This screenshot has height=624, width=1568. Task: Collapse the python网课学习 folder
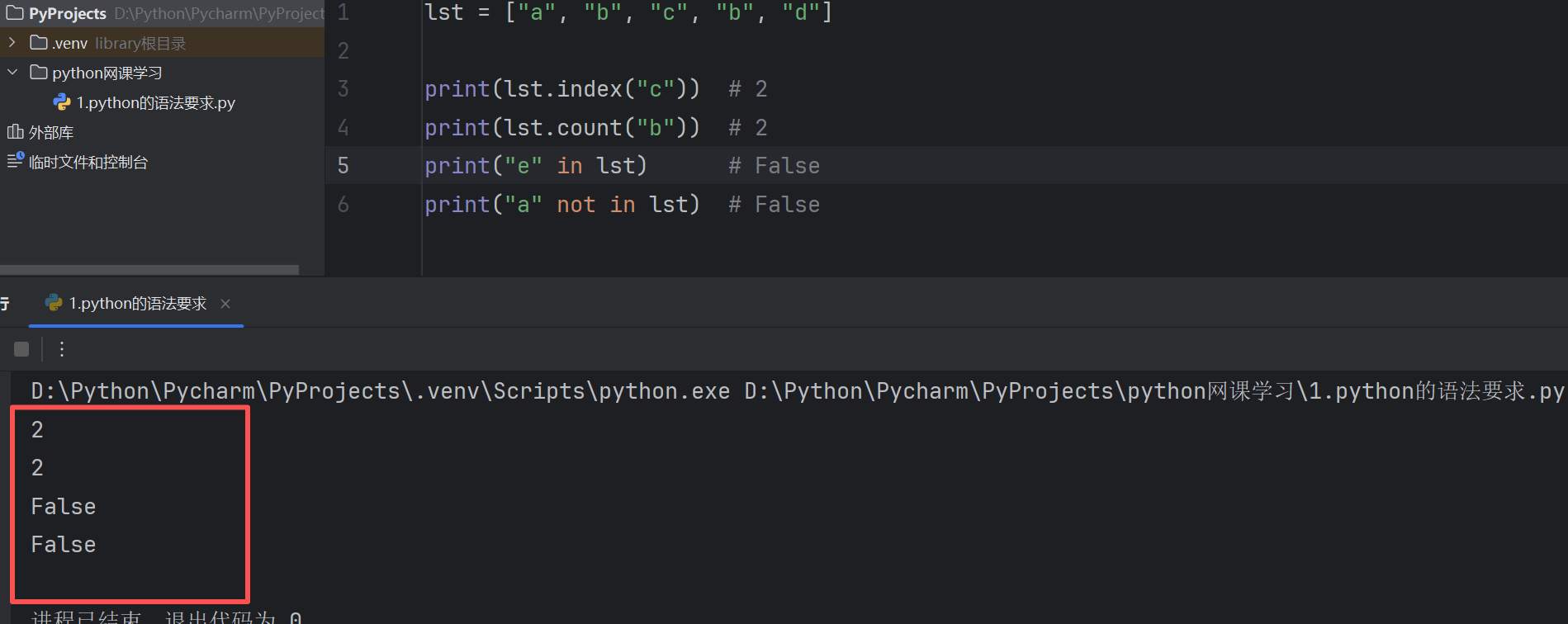click(x=12, y=72)
